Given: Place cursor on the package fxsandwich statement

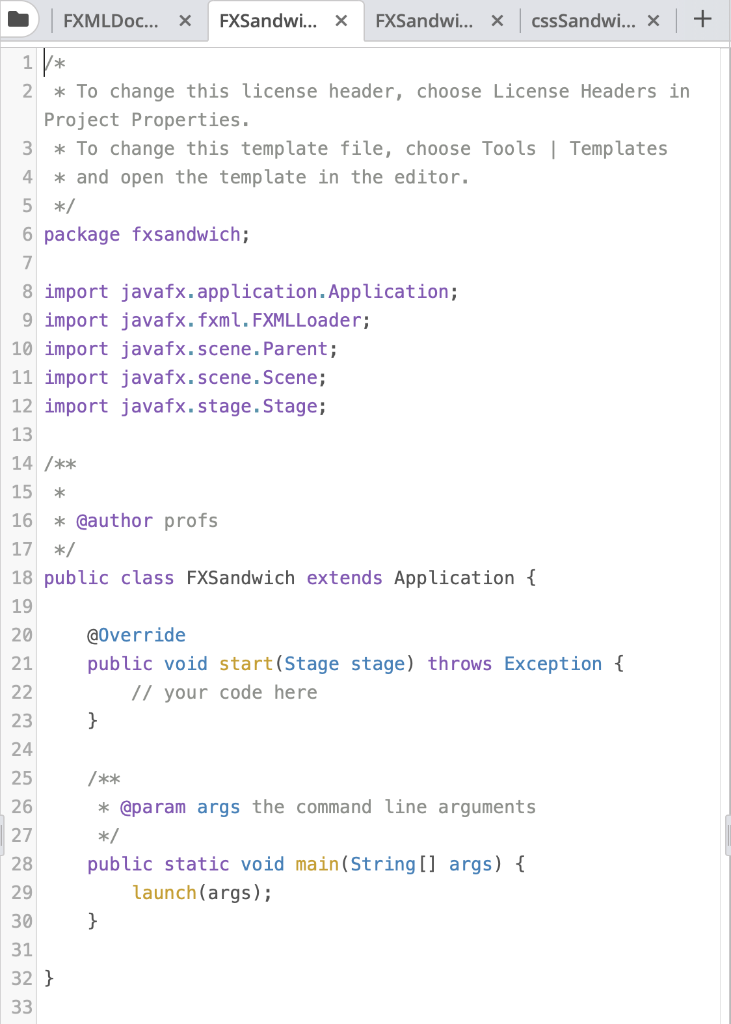Looking at the screenshot, I should 143,234.
